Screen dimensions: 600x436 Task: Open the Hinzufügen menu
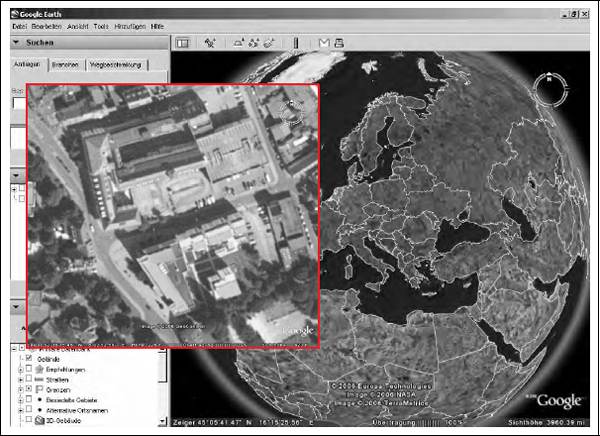(130, 26)
